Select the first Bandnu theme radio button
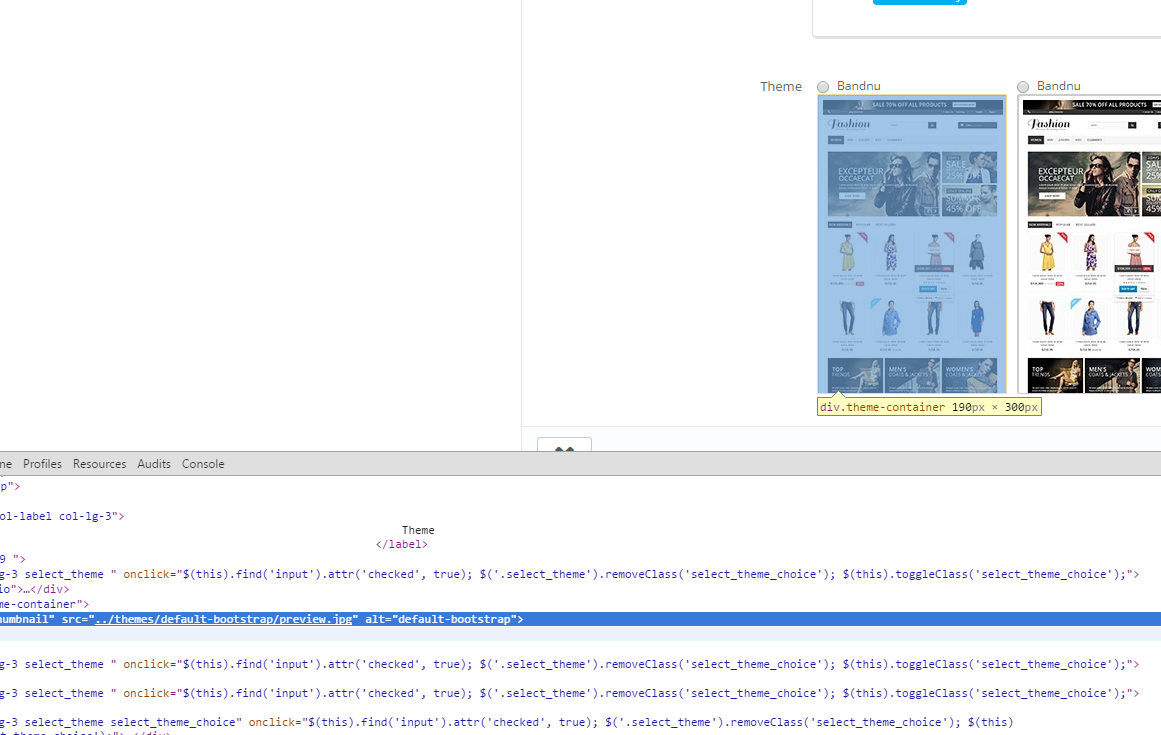 click(x=823, y=87)
